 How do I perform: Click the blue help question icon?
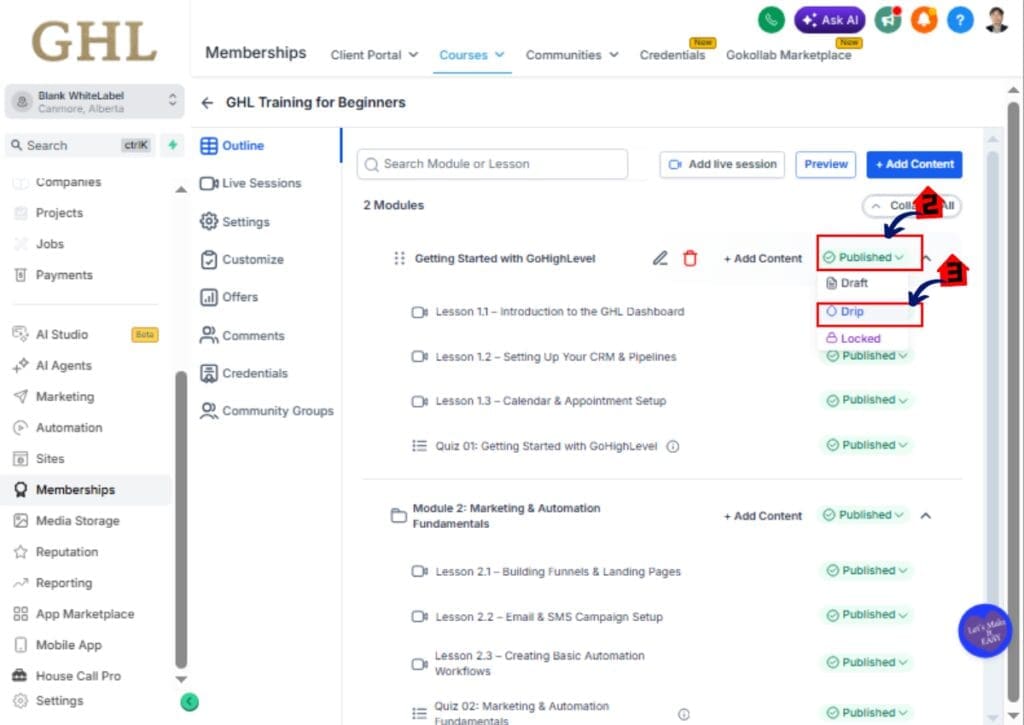tap(960, 20)
